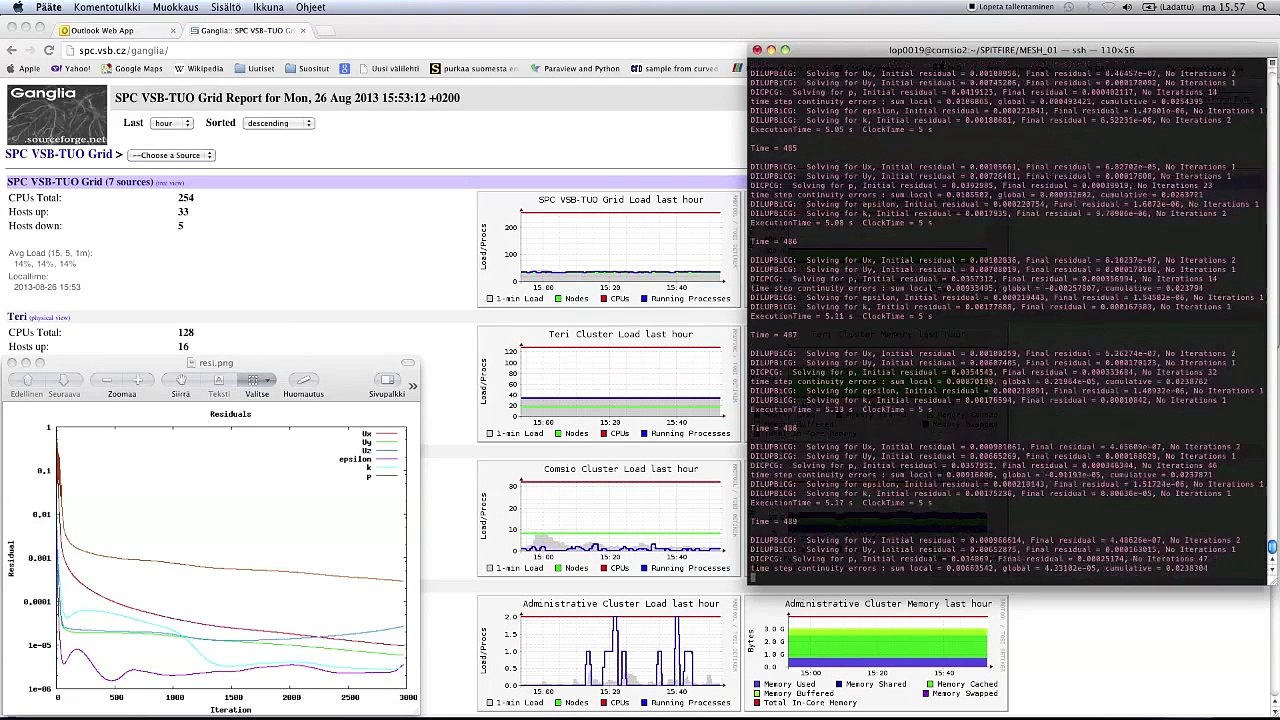This screenshot has width=1280, height=720.
Task: Zoom out in Preview toolbar
Action: [x=107, y=380]
